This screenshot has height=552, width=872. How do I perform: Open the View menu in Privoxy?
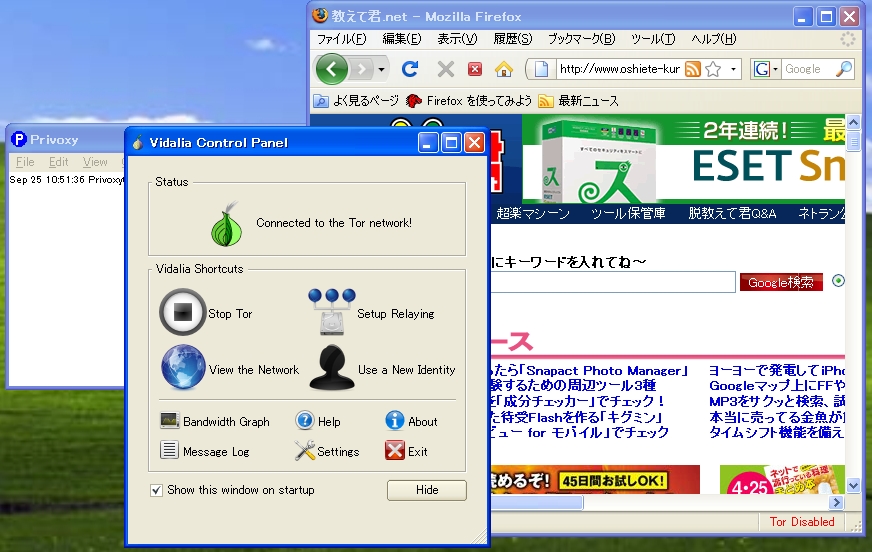pos(95,162)
